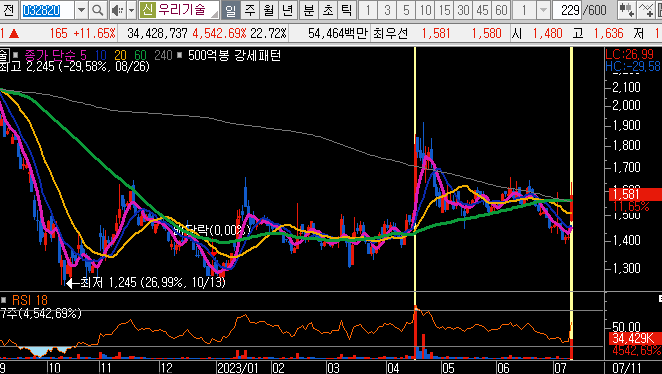The height and width of the screenshot is (374, 662).
Task: Click the add indicator line icon
Action: 646,10
